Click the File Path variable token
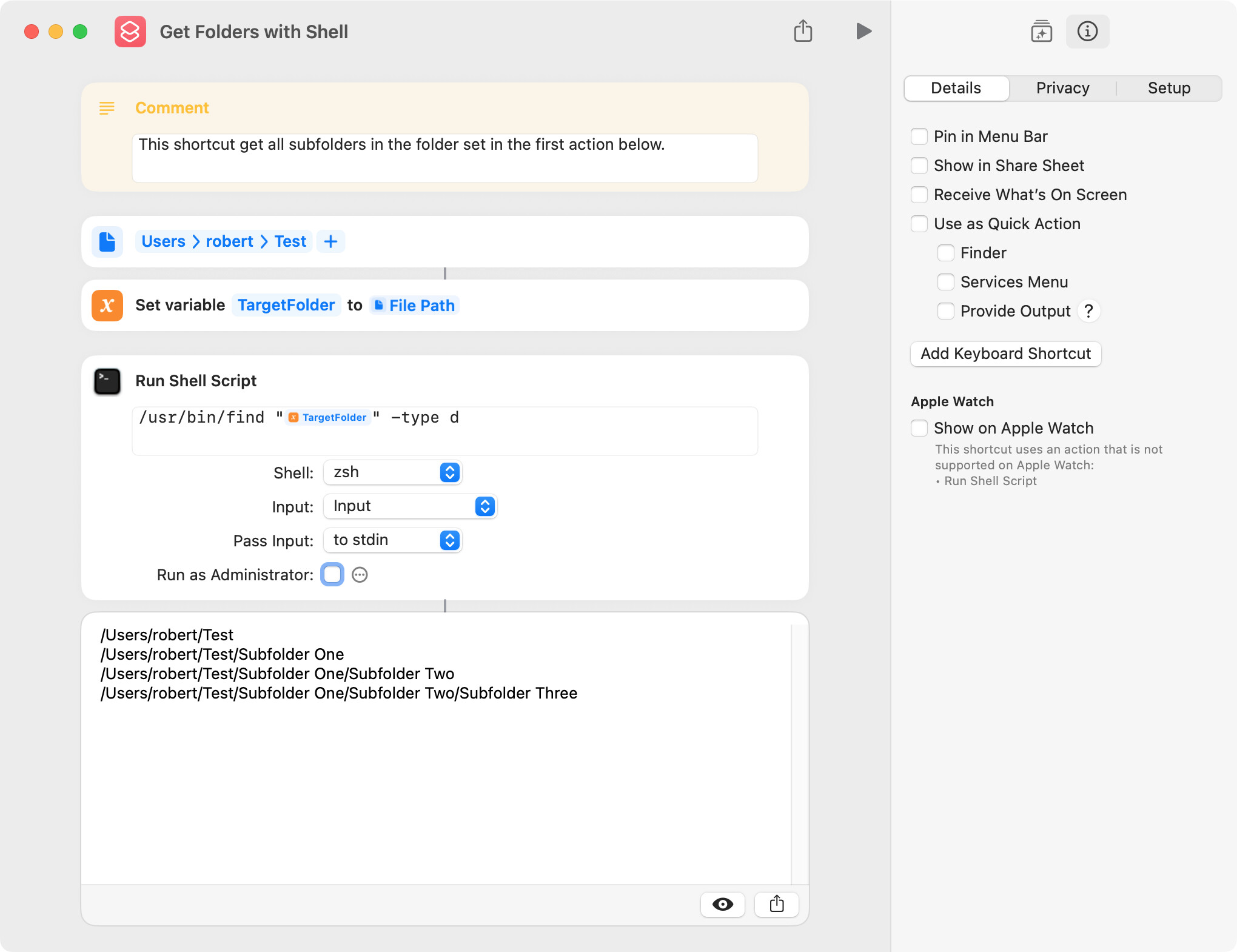 click(x=415, y=305)
